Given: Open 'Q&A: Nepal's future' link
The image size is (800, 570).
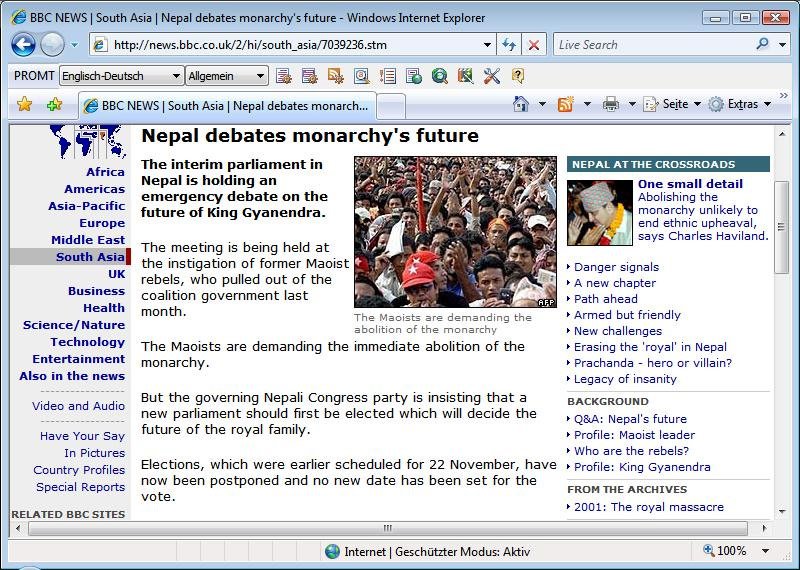Looking at the screenshot, I should [x=630, y=419].
